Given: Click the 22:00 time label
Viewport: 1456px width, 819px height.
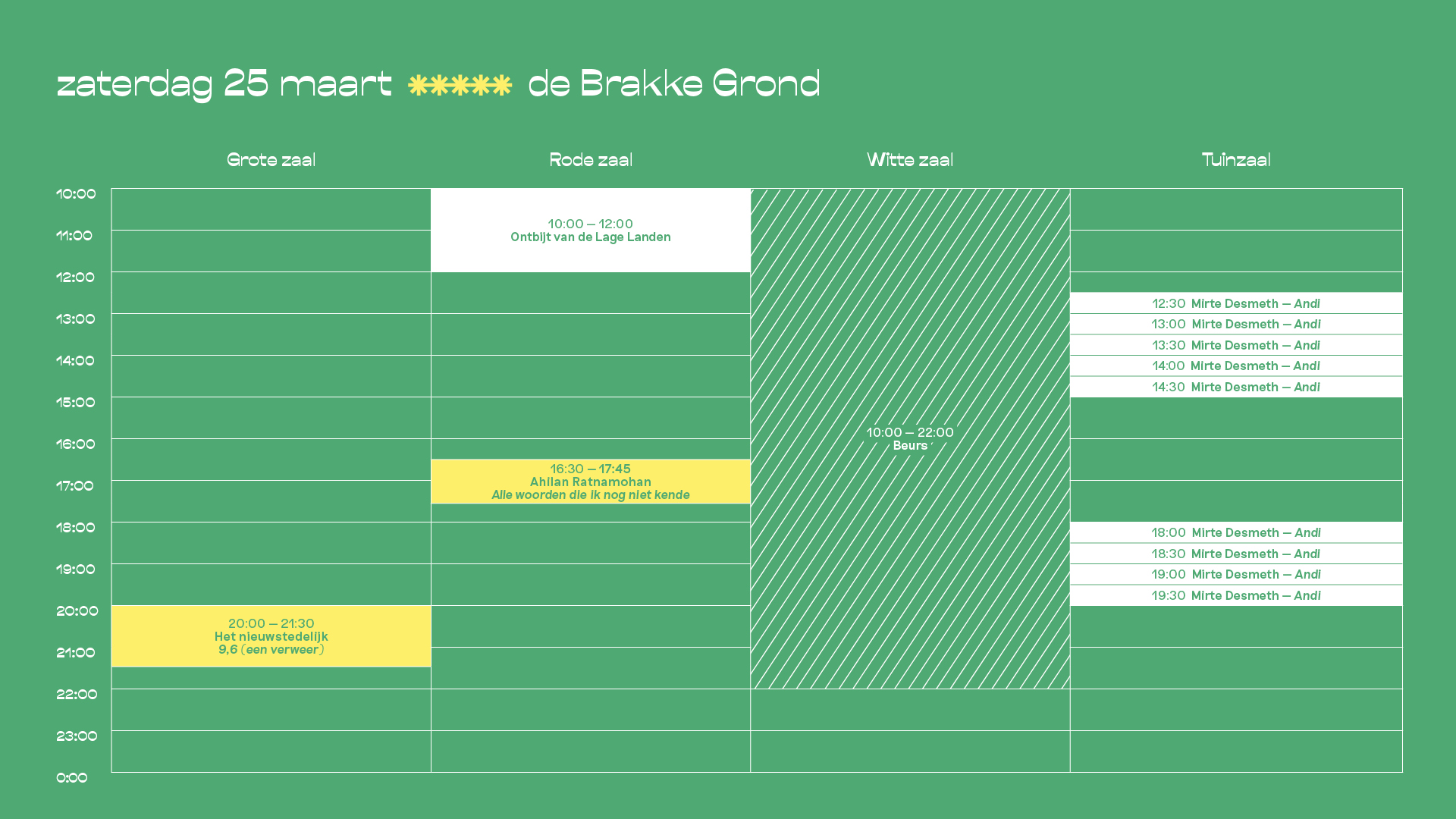Looking at the screenshot, I should [x=77, y=695].
